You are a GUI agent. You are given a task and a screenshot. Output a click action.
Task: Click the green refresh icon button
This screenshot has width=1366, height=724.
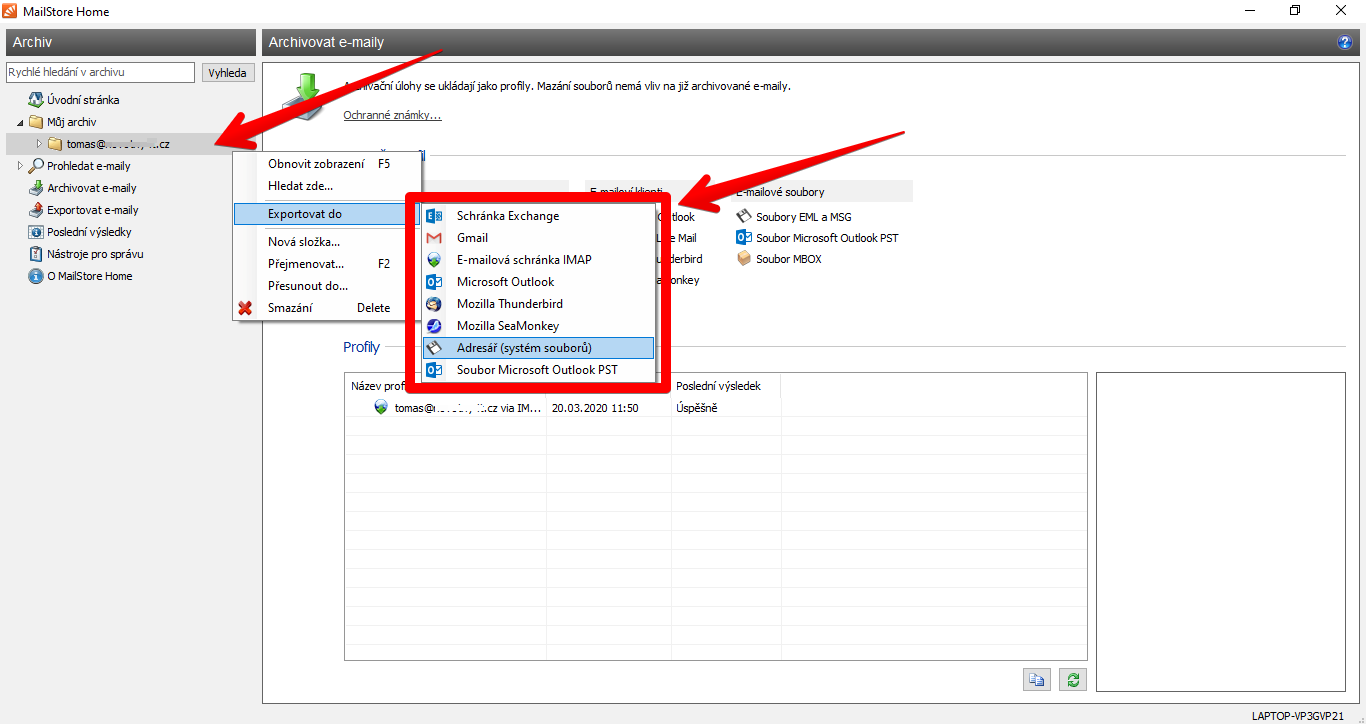coord(1073,680)
